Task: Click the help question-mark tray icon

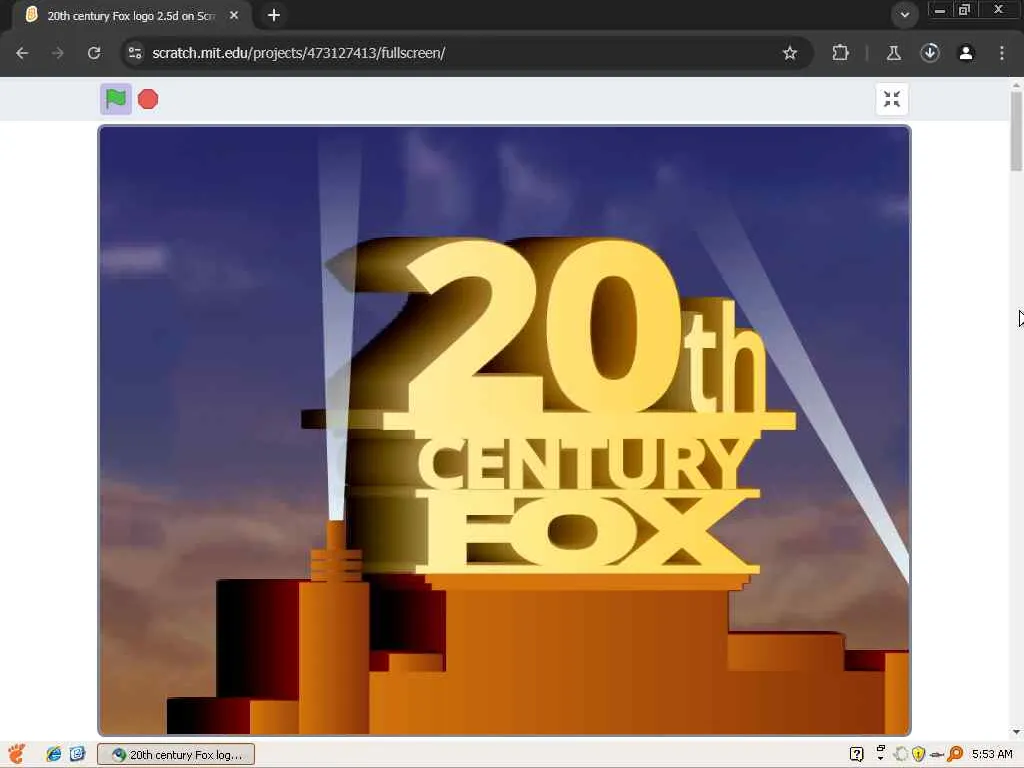Action: pos(856,754)
